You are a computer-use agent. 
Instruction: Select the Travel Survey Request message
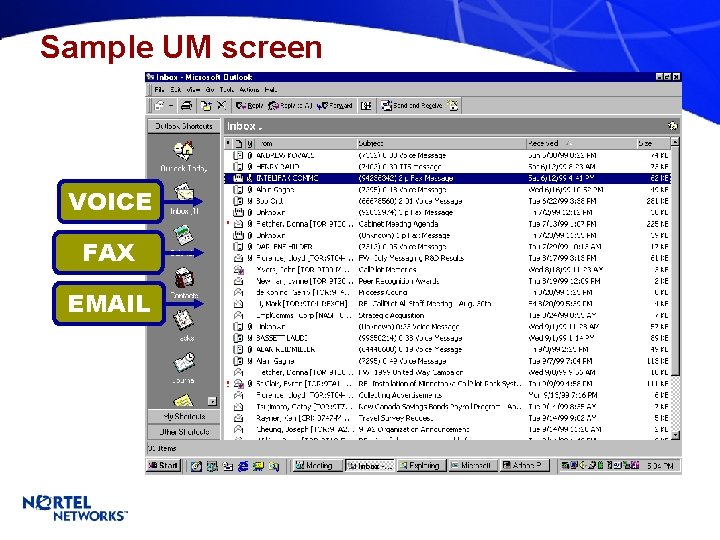pos(447,418)
